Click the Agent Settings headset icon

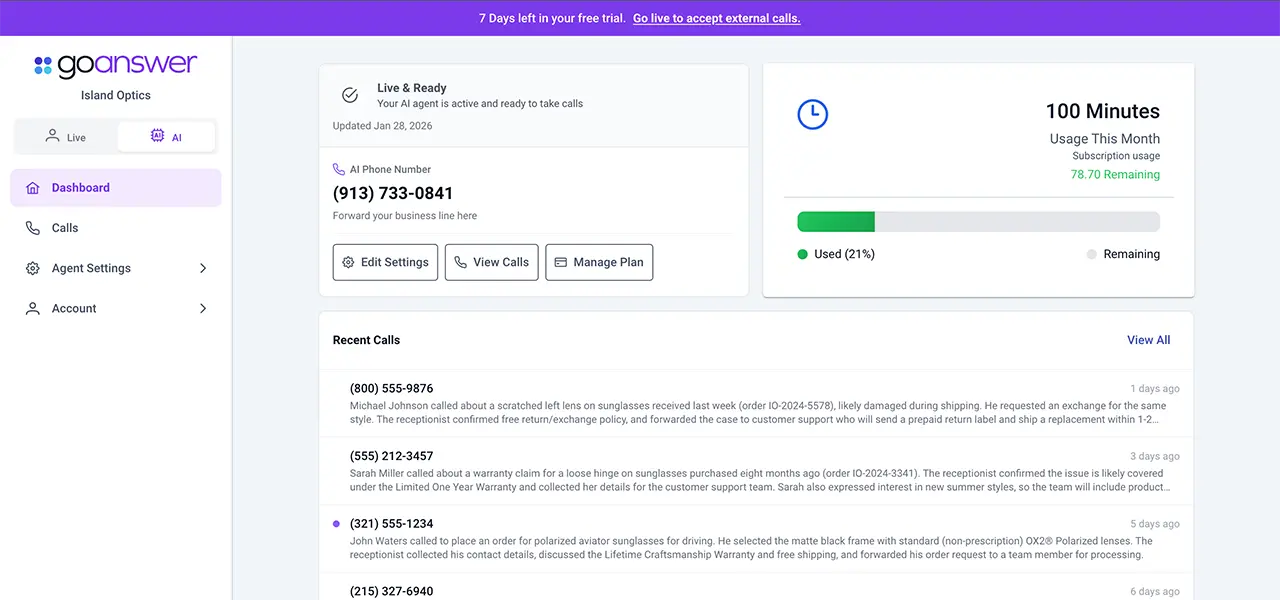33,268
